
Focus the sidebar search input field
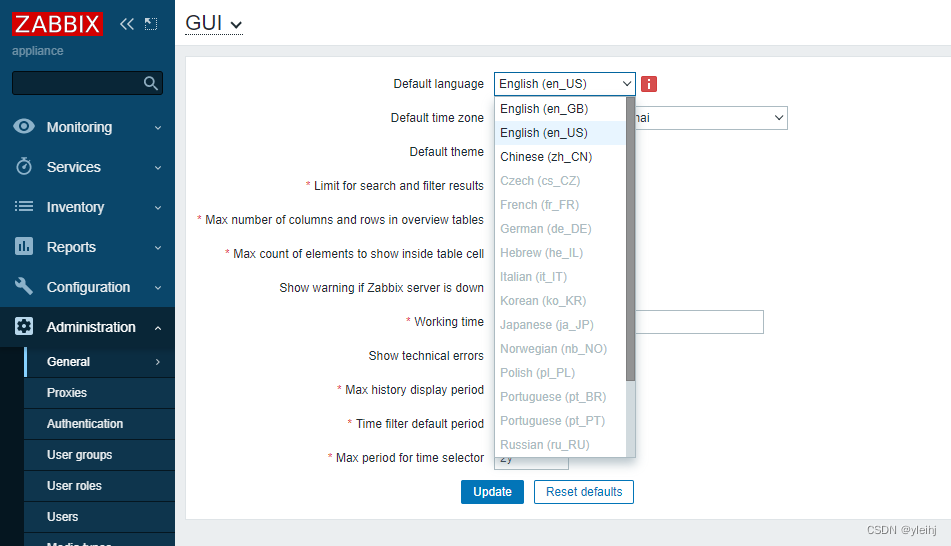click(76, 84)
